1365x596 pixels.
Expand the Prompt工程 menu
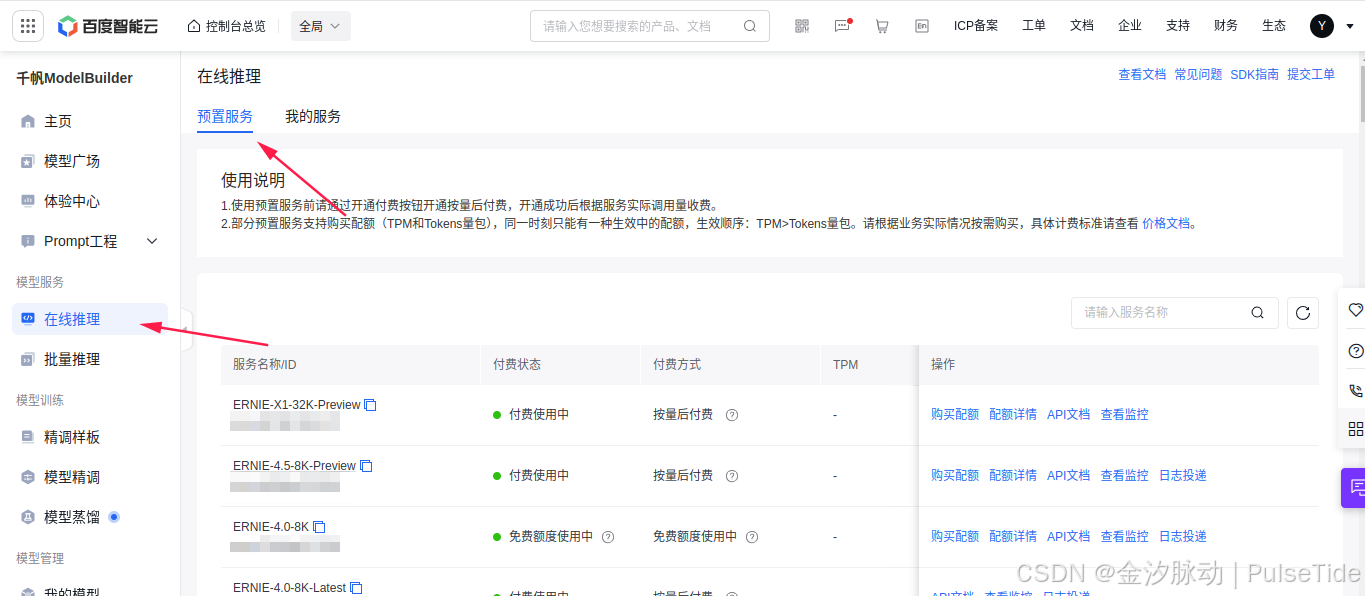[x=153, y=241]
